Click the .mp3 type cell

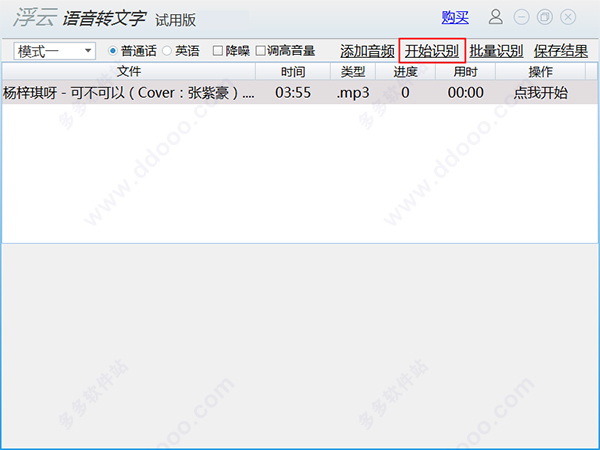point(353,93)
